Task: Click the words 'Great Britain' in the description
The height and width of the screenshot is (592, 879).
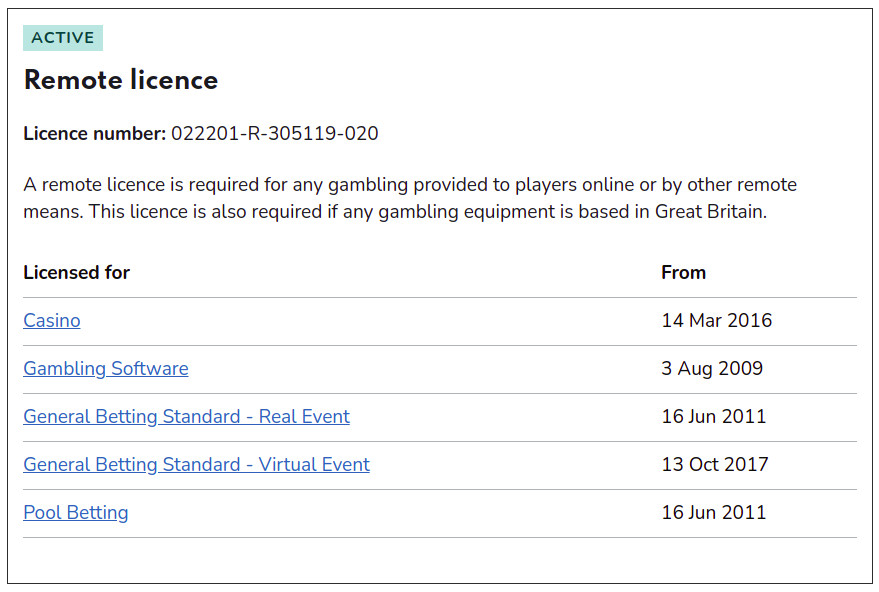Action: [x=711, y=212]
